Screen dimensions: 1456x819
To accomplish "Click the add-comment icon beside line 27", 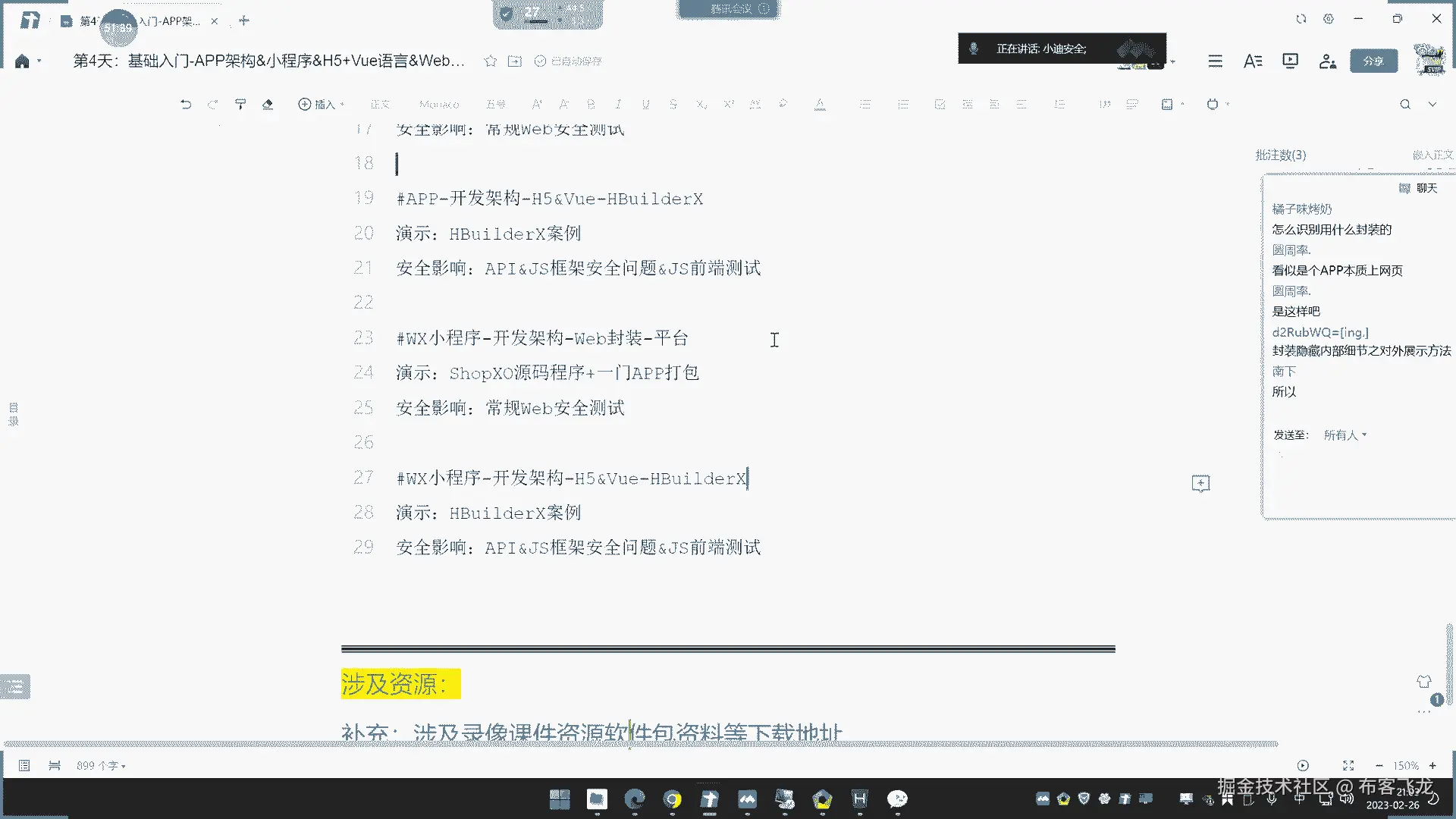I will click(x=1200, y=484).
